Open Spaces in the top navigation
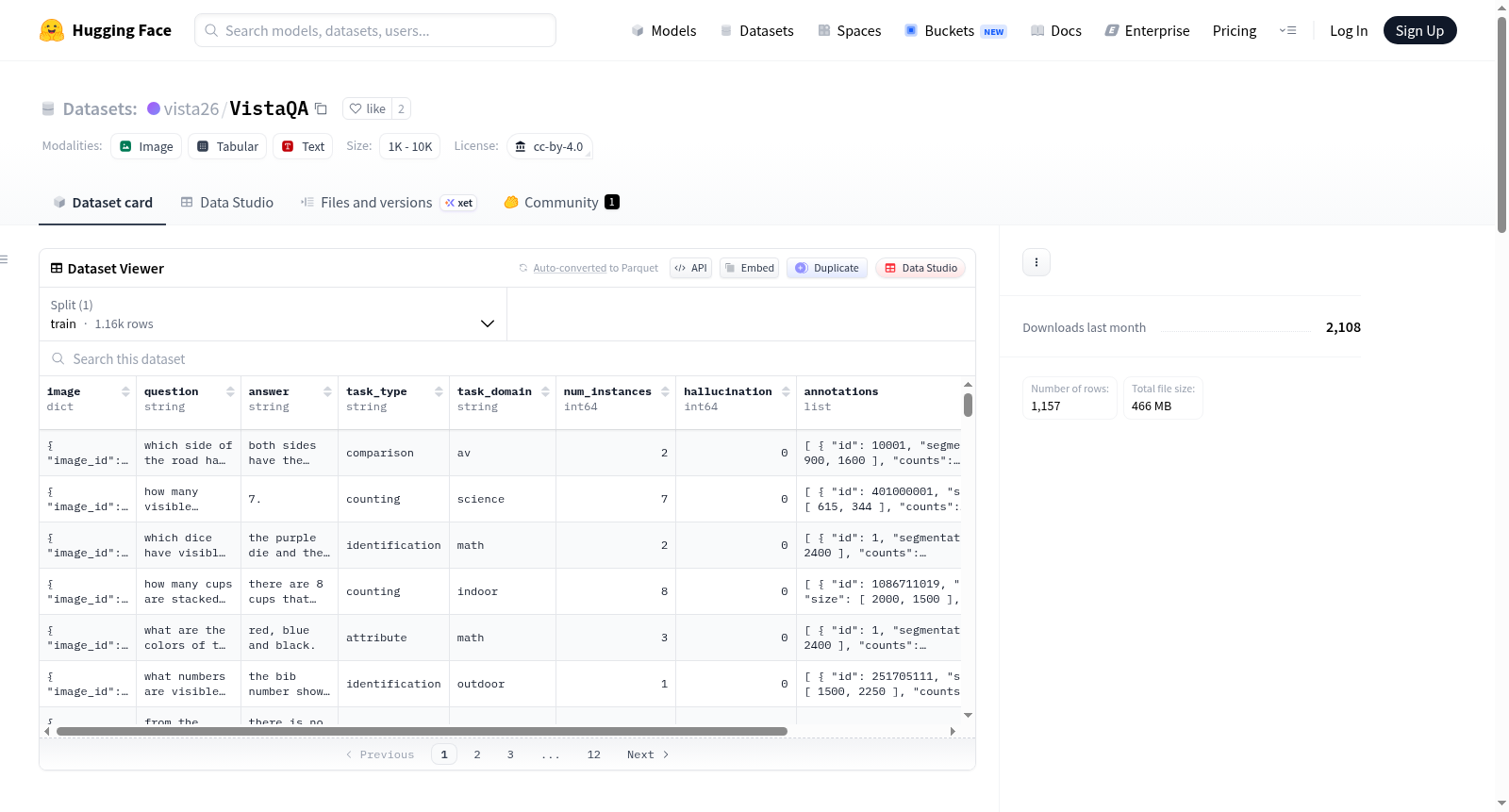 (849, 31)
